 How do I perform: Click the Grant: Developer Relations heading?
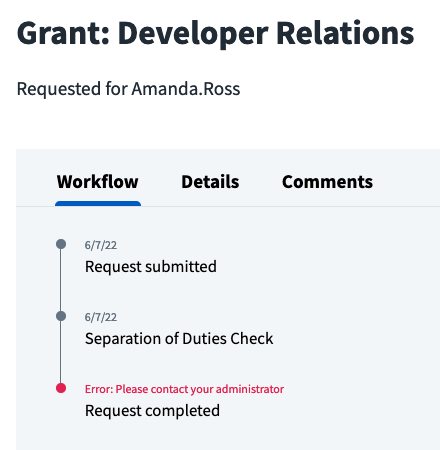pos(215,34)
